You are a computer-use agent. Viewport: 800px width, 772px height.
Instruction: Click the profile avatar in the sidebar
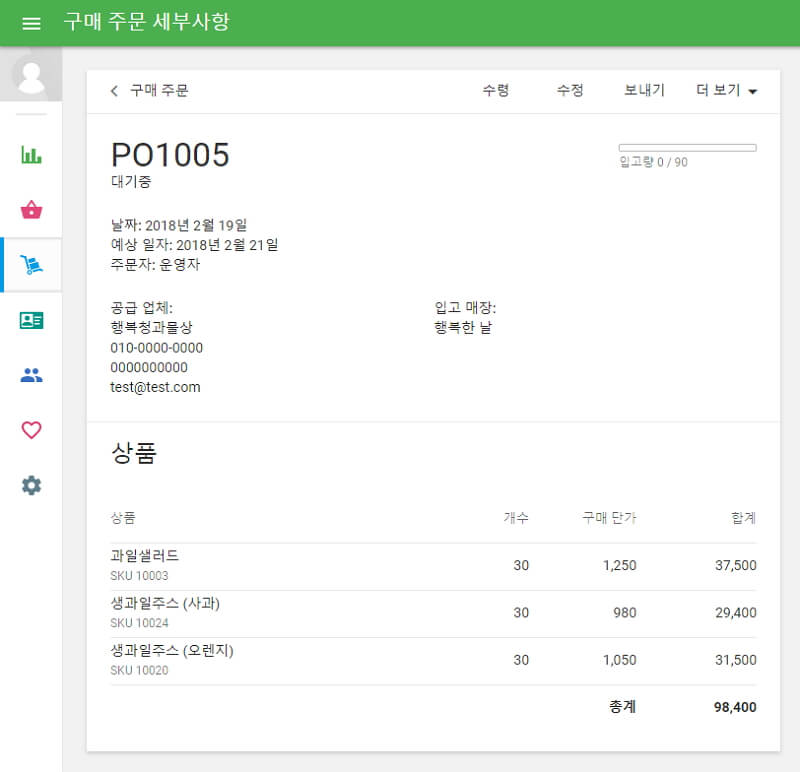pyautogui.click(x=31, y=73)
